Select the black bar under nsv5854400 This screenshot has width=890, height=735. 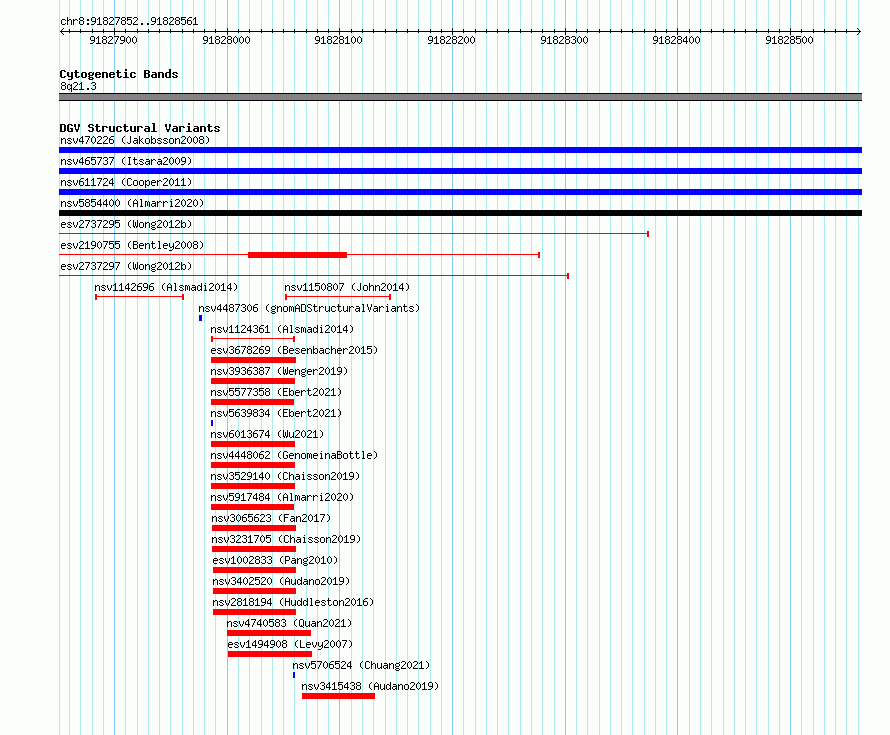[460, 213]
